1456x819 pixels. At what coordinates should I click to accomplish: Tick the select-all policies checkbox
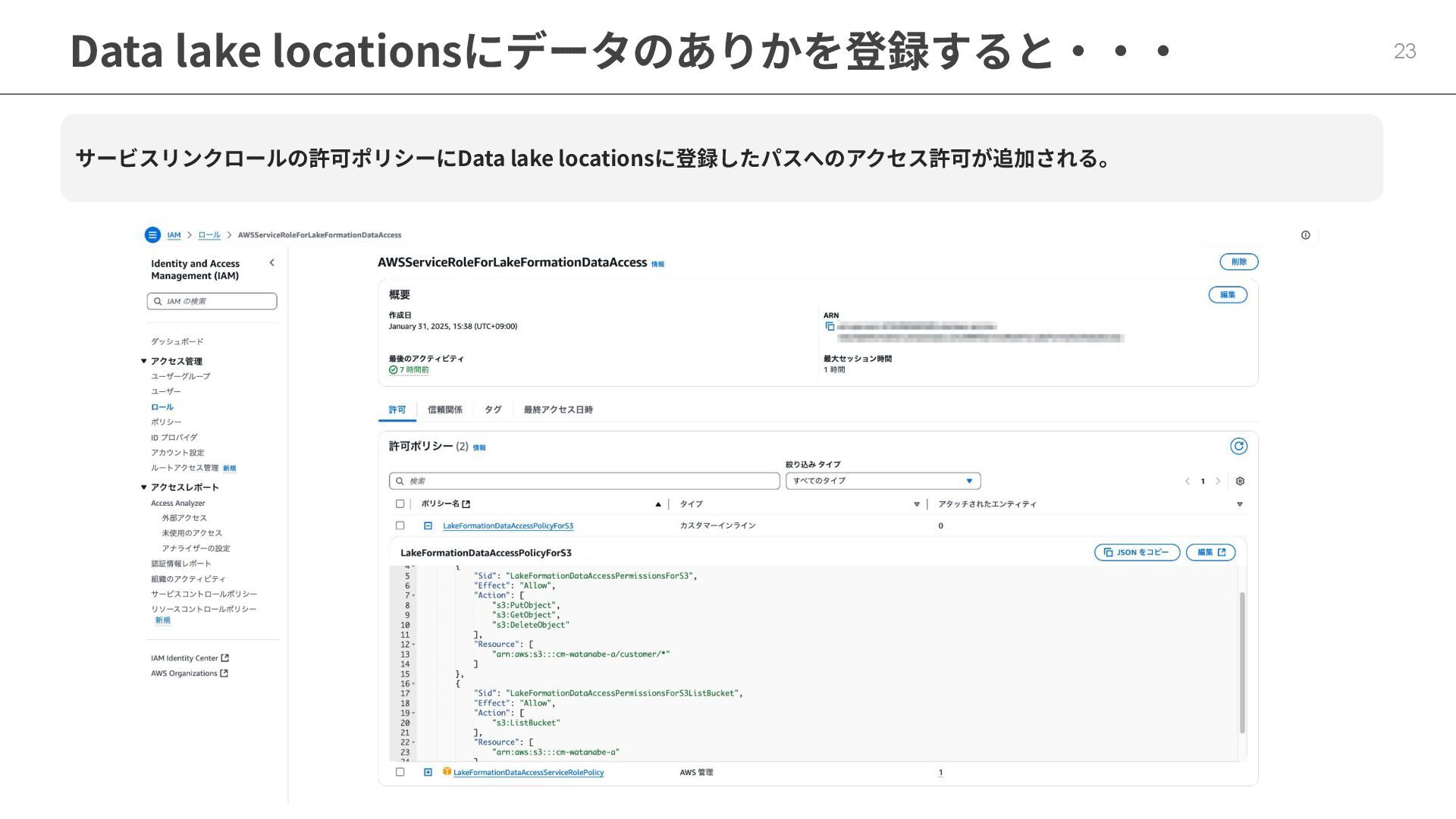pos(400,504)
